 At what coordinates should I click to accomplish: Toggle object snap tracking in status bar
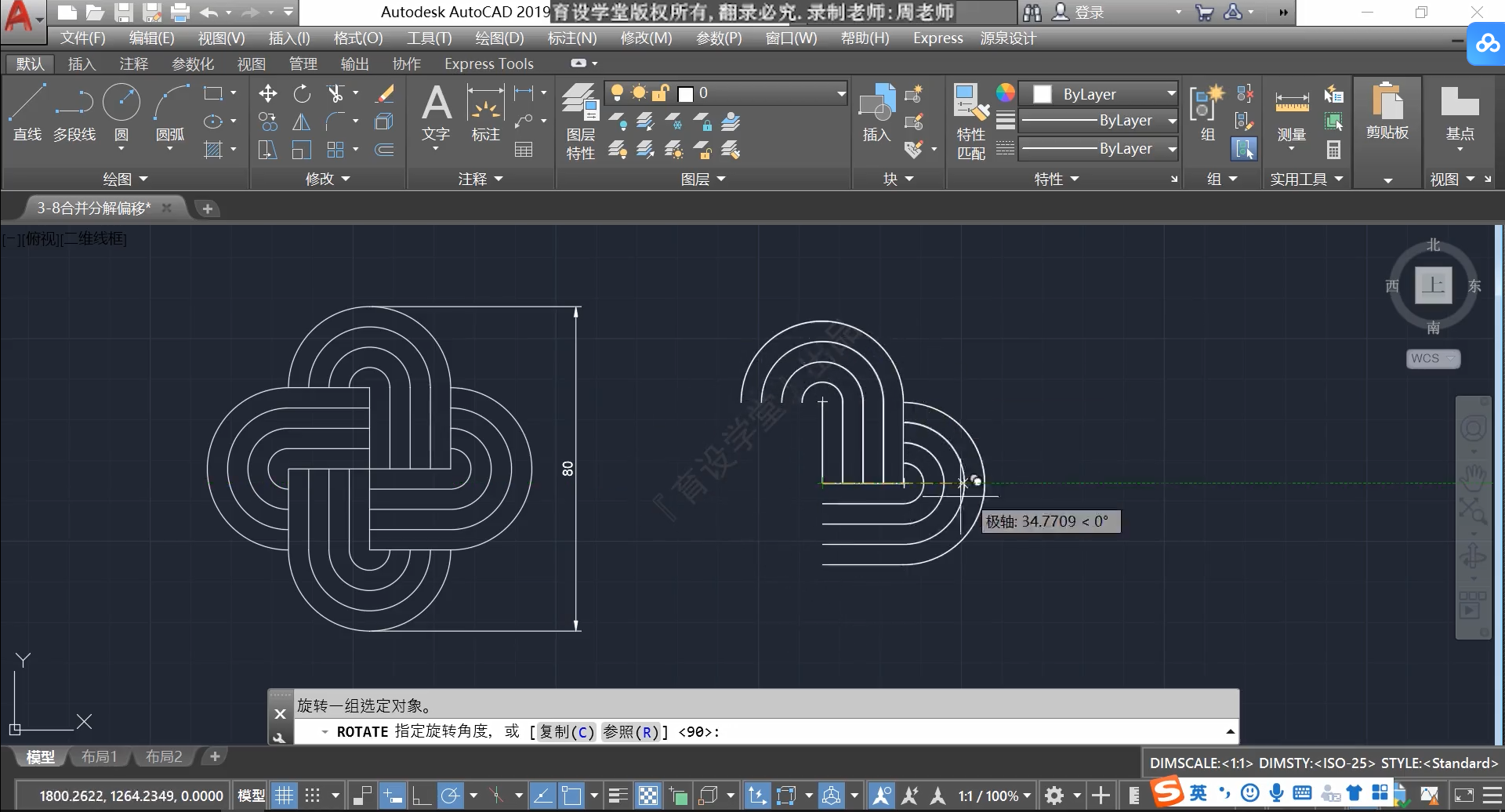click(x=542, y=796)
